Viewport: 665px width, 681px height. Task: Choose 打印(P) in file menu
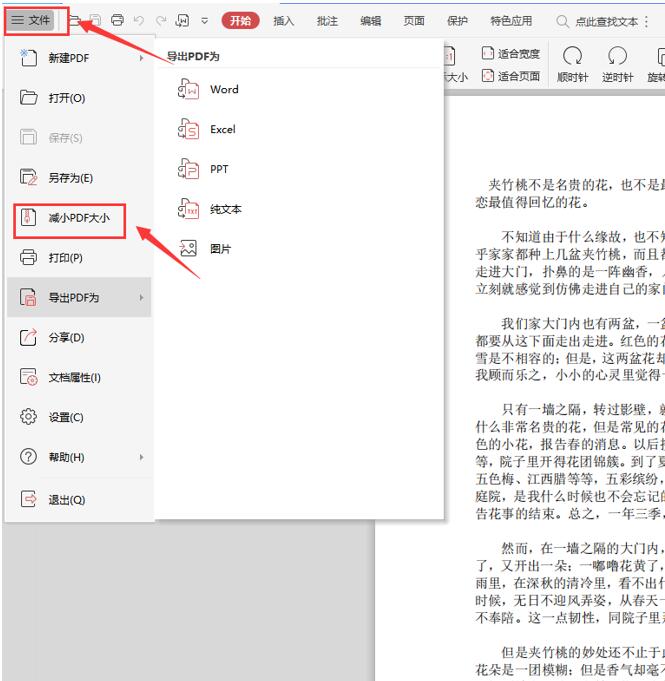point(79,258)
